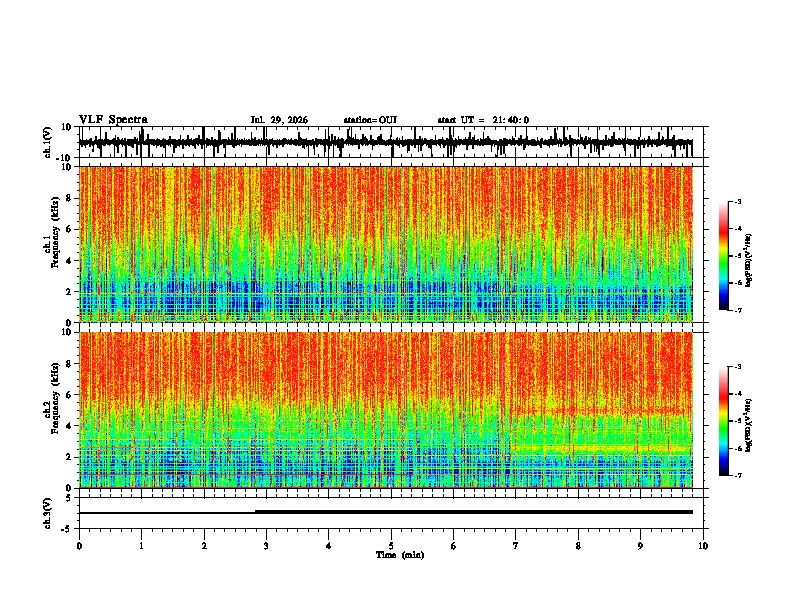This screenshot has height=612, width=792.
Task: Click time axis tick label "5" above Time (min)
Action: click(391, 546)
